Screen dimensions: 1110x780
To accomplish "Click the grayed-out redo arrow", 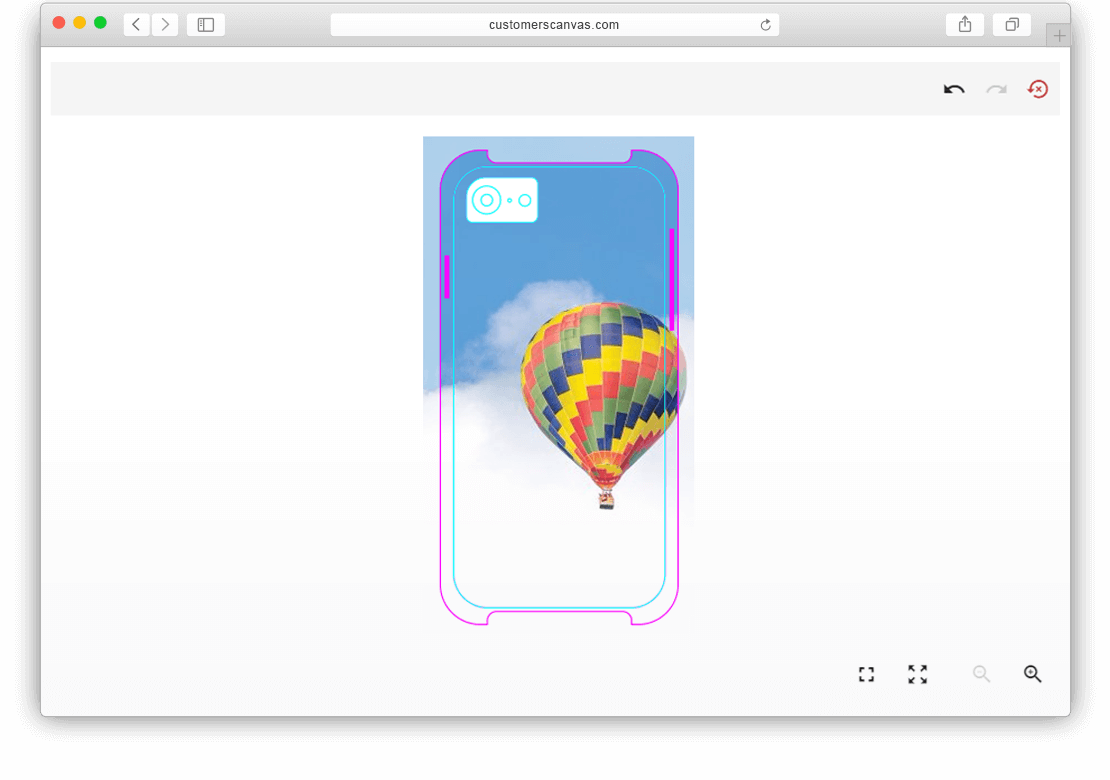I will point(996,89).
